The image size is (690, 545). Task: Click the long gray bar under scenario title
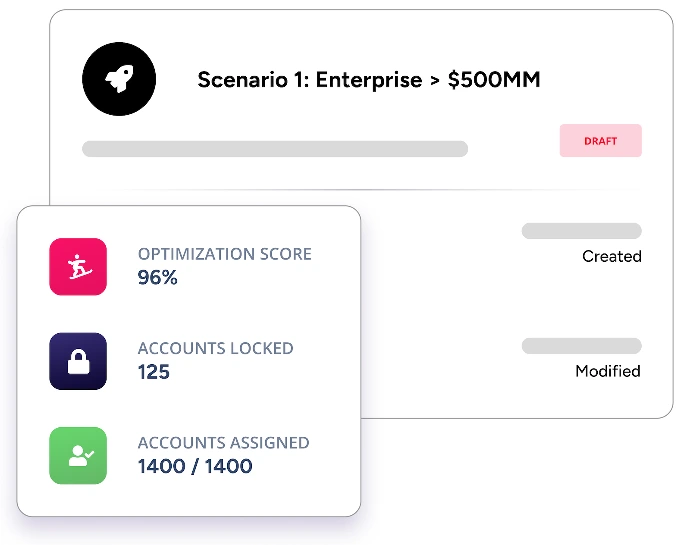point(275,149)
